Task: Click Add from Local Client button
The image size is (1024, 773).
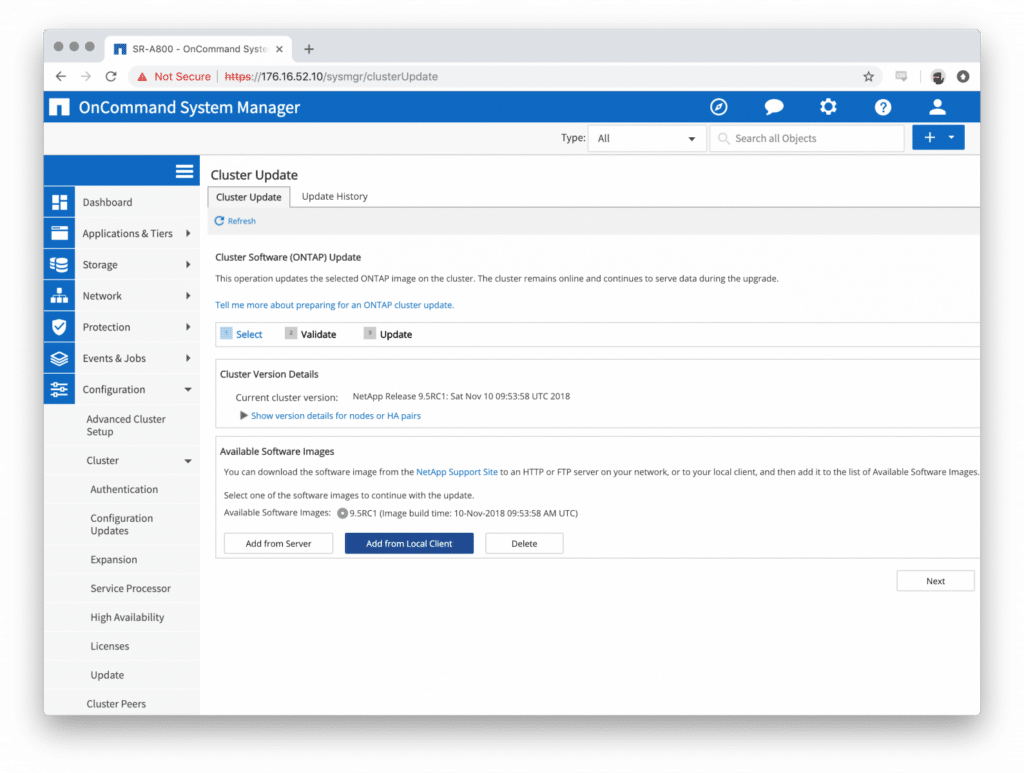Action: pyautogui.click(x=409, y=543)
